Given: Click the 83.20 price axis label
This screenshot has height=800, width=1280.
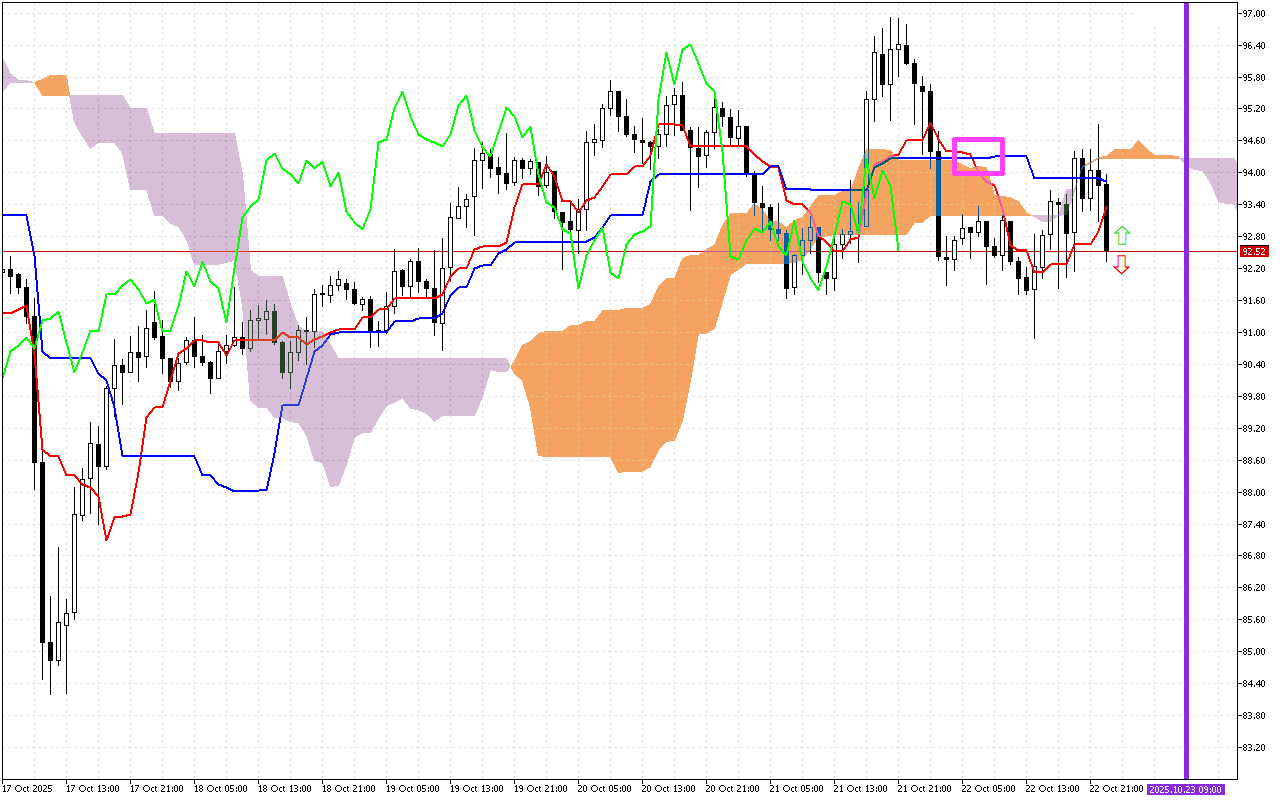Looking at the screenshot, I should click(x=1253, y=747).
